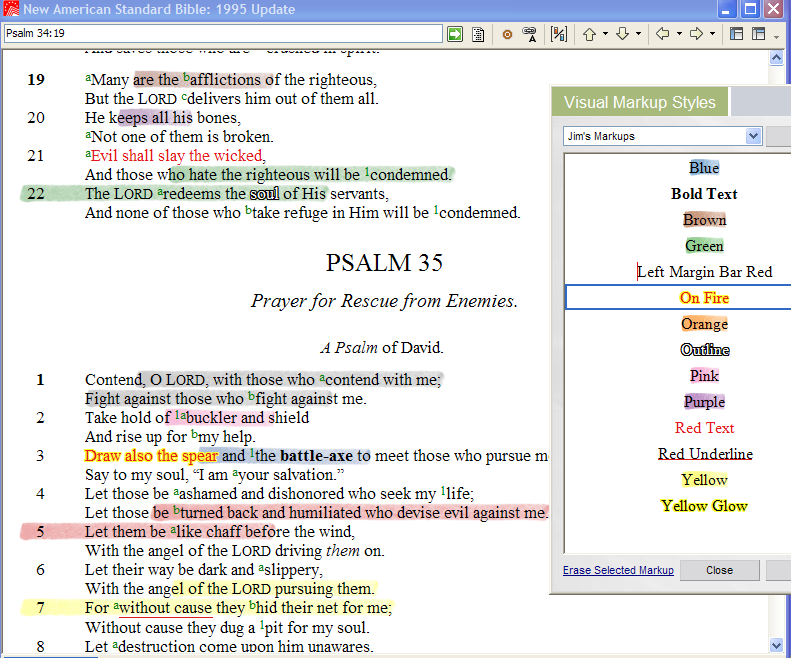Click the PSALM 35 heading
Screen dimensions: 791x658
tap(384, 263)
